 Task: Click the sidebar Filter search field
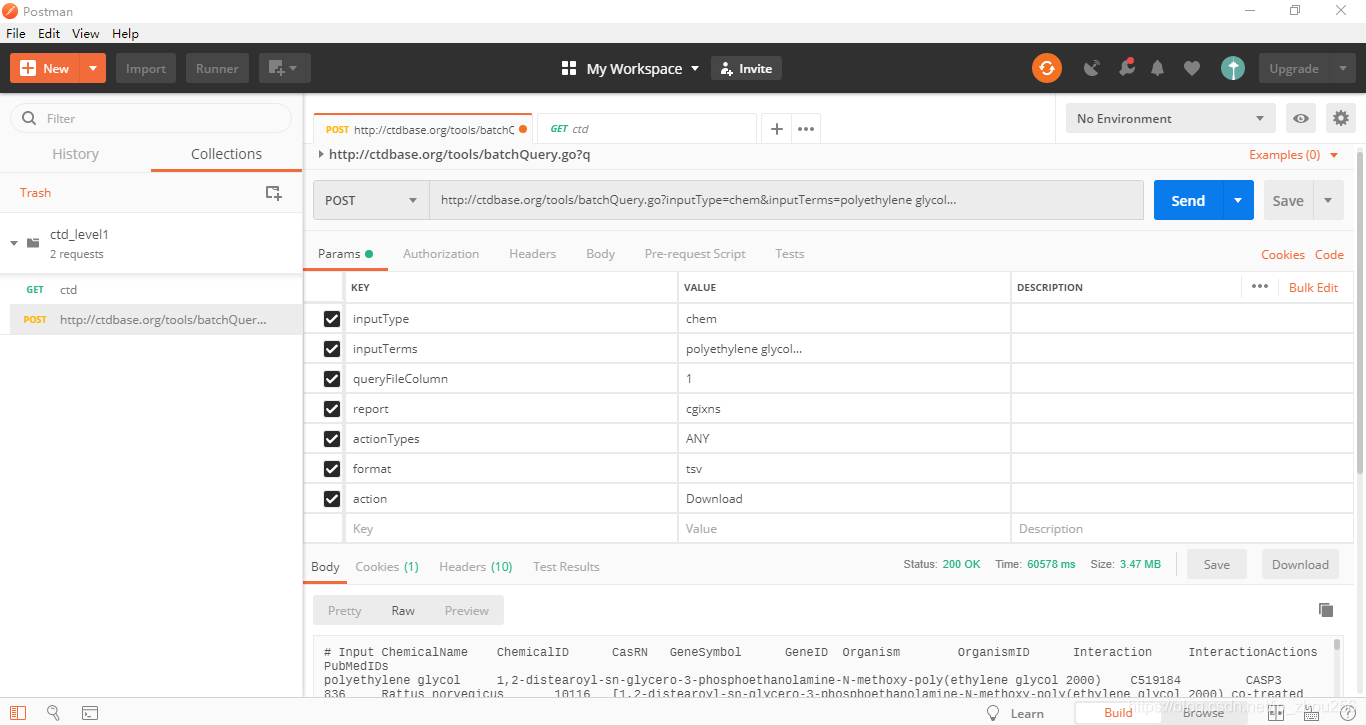click(151, 118)
